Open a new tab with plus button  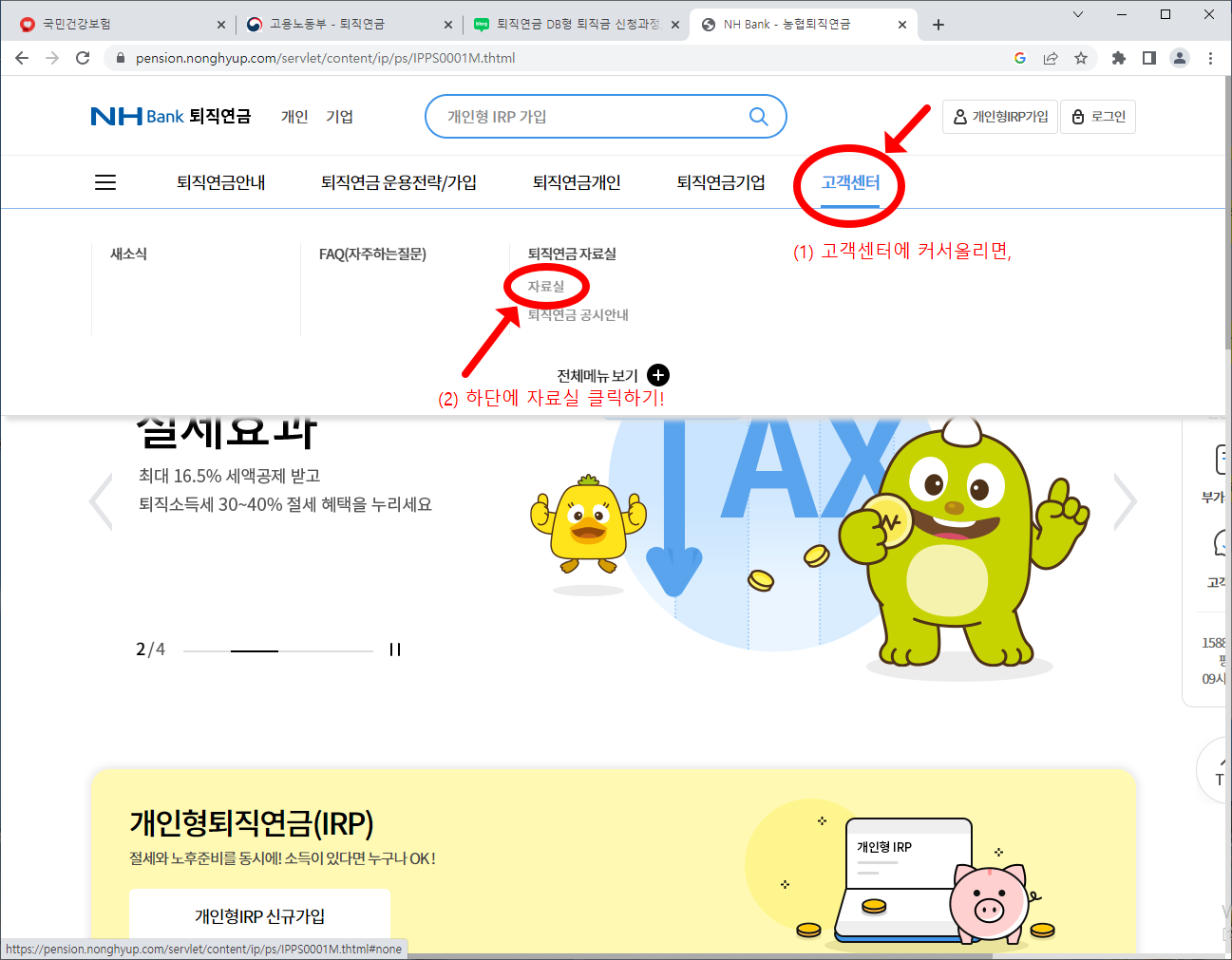pyautogui.click(x=938, y=25)
